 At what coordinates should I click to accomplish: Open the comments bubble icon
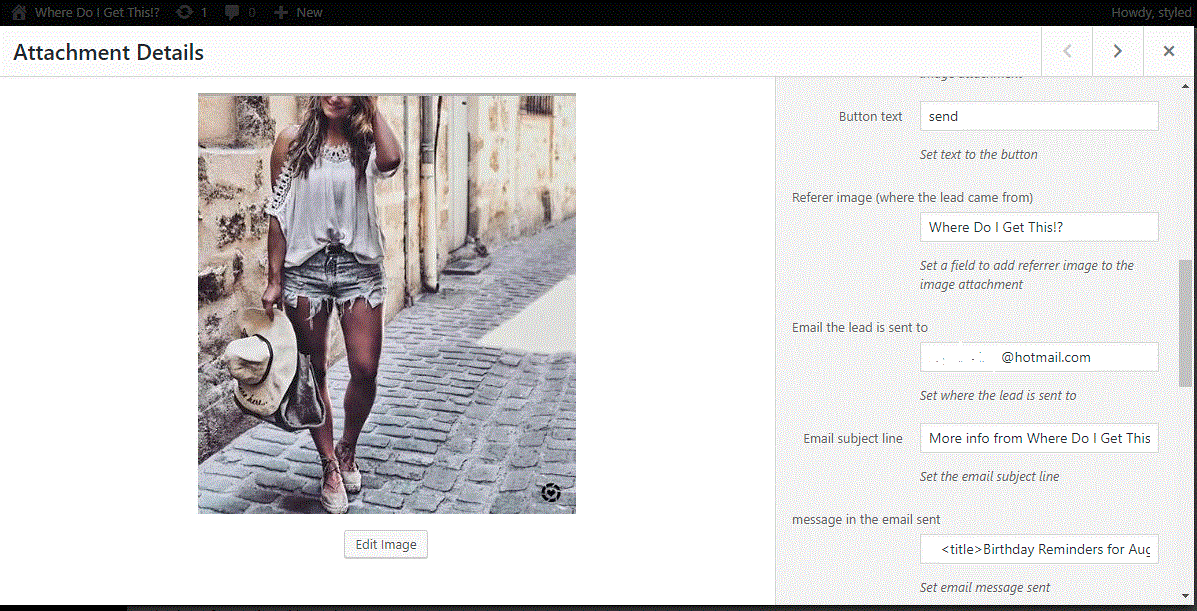click(x=233, y=12)
